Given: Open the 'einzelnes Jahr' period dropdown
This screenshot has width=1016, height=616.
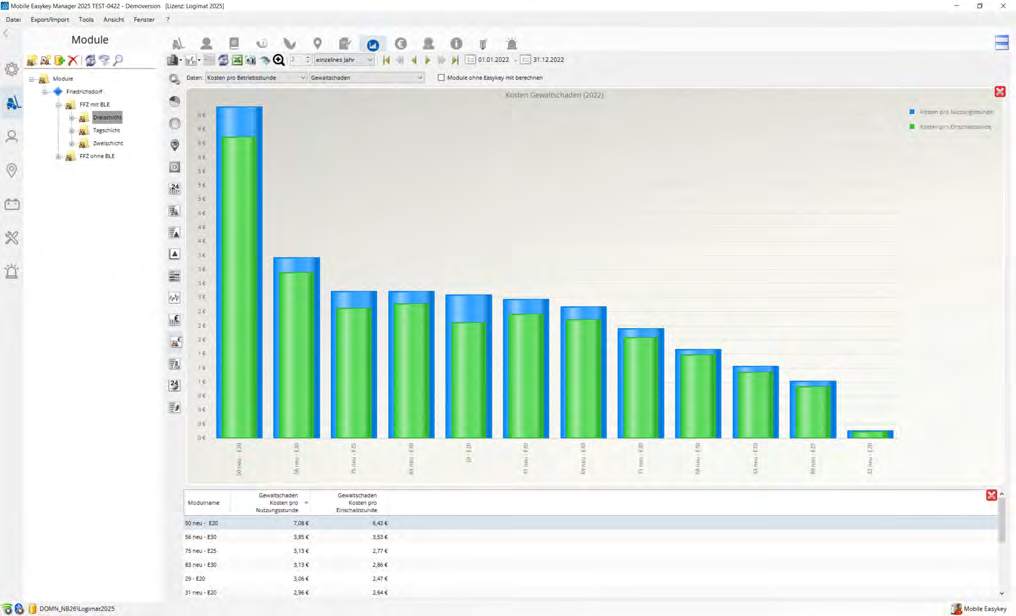Looking at the screenshot, I should 344,60.
